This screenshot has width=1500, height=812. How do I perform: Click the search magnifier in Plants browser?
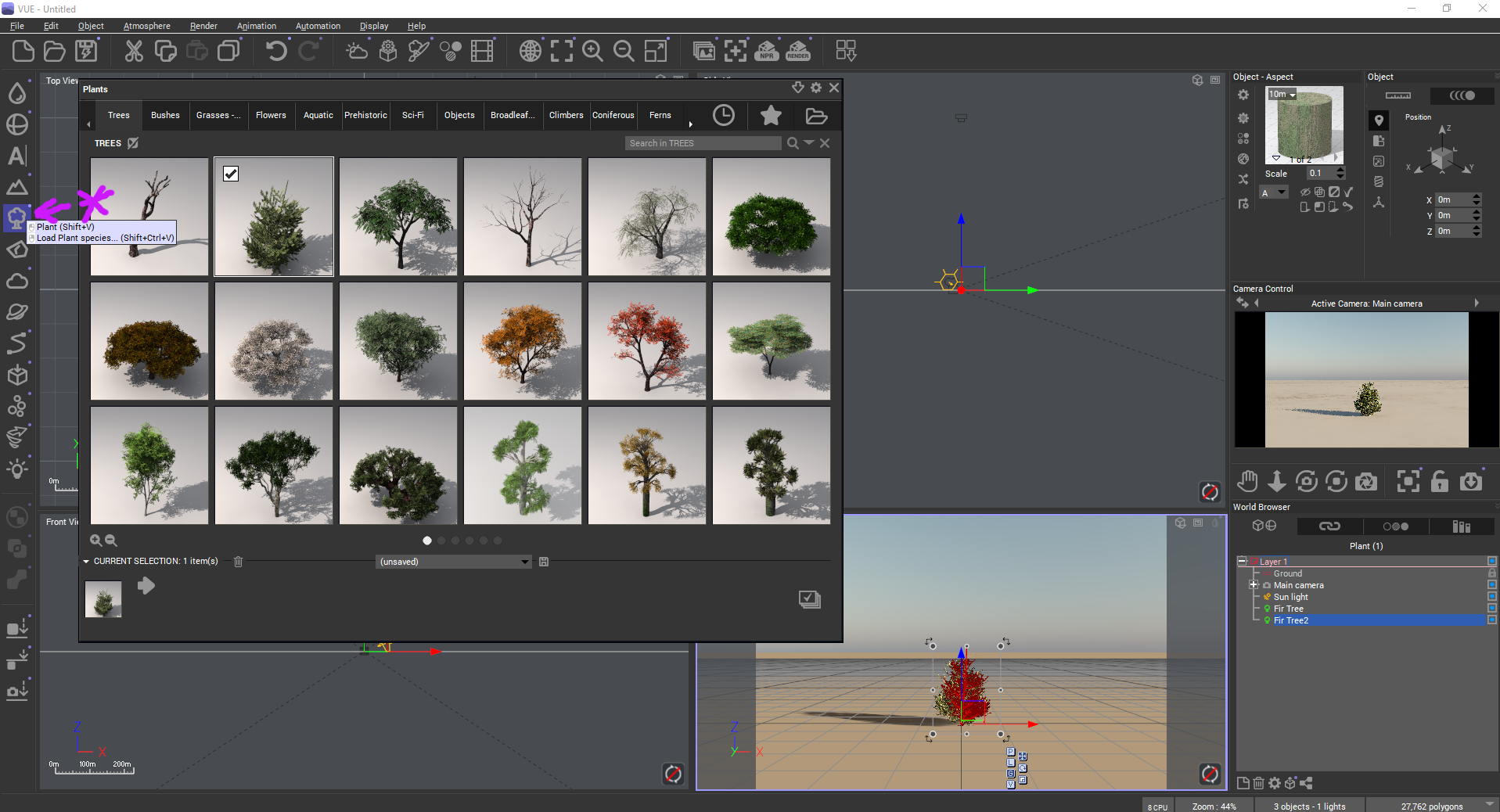[x=793, y=143]
